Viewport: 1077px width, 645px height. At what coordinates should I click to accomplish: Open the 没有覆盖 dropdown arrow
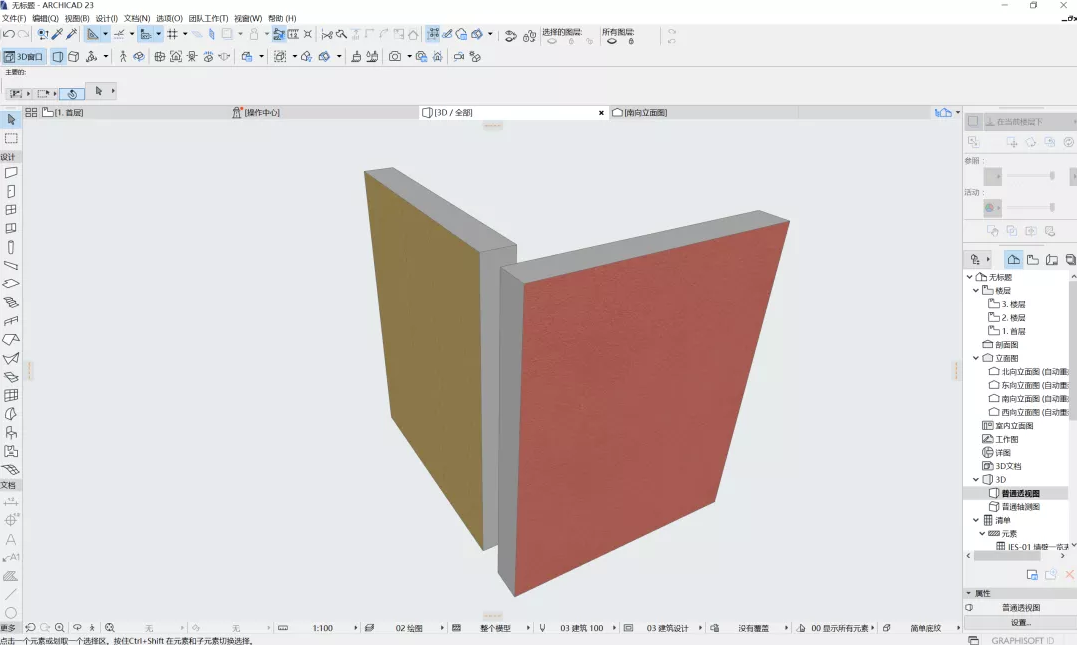[786, 628]
